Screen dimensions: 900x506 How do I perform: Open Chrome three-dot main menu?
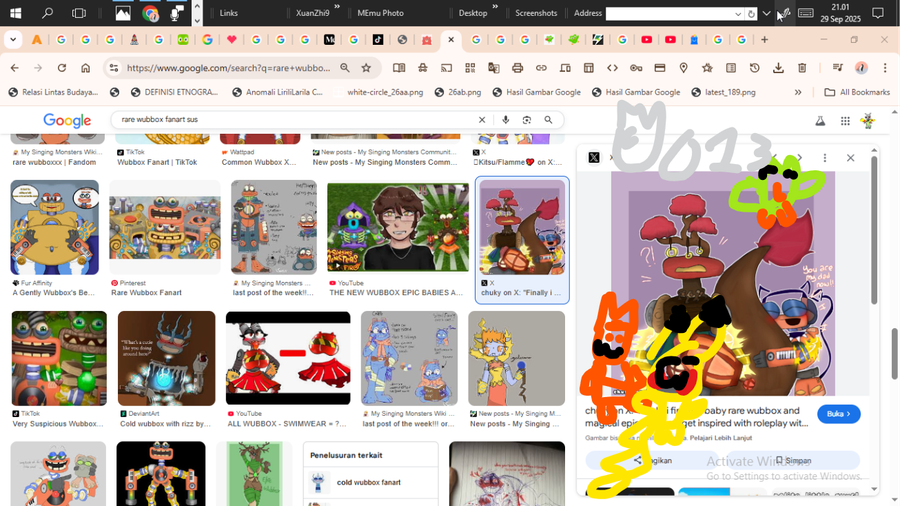[x=885, y=68]
